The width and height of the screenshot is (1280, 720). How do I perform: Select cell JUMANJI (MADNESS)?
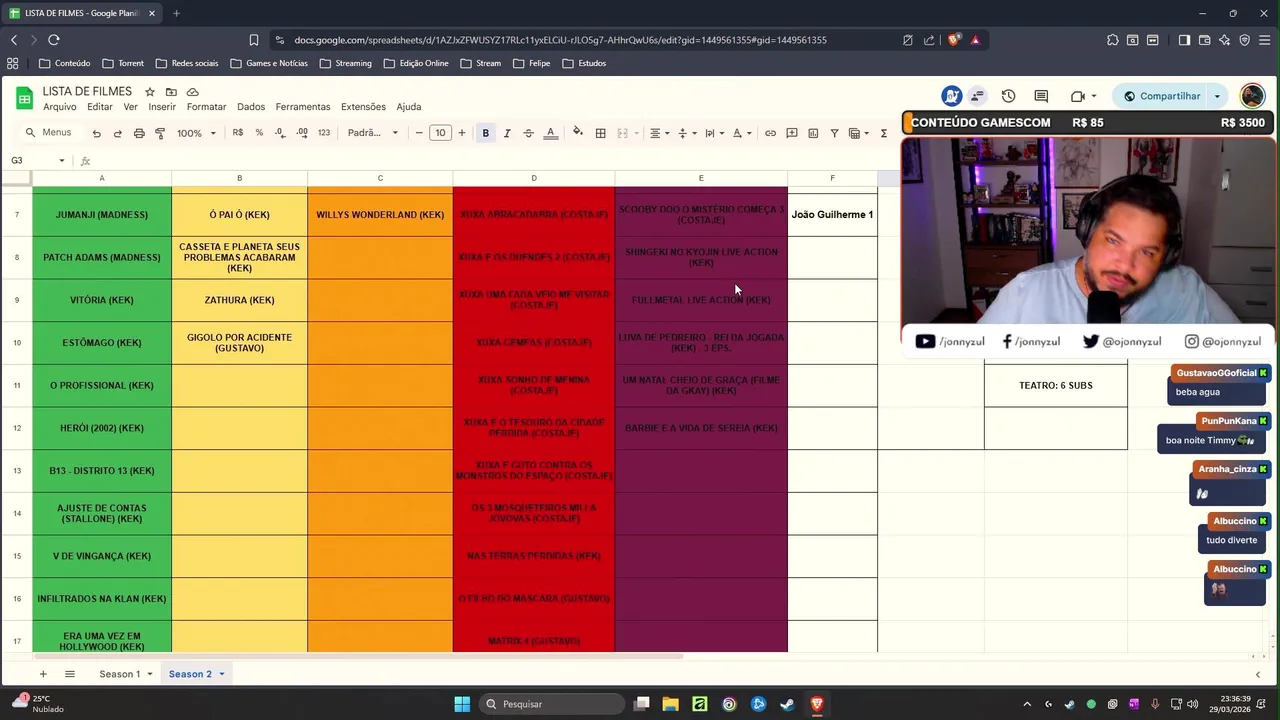102,215
